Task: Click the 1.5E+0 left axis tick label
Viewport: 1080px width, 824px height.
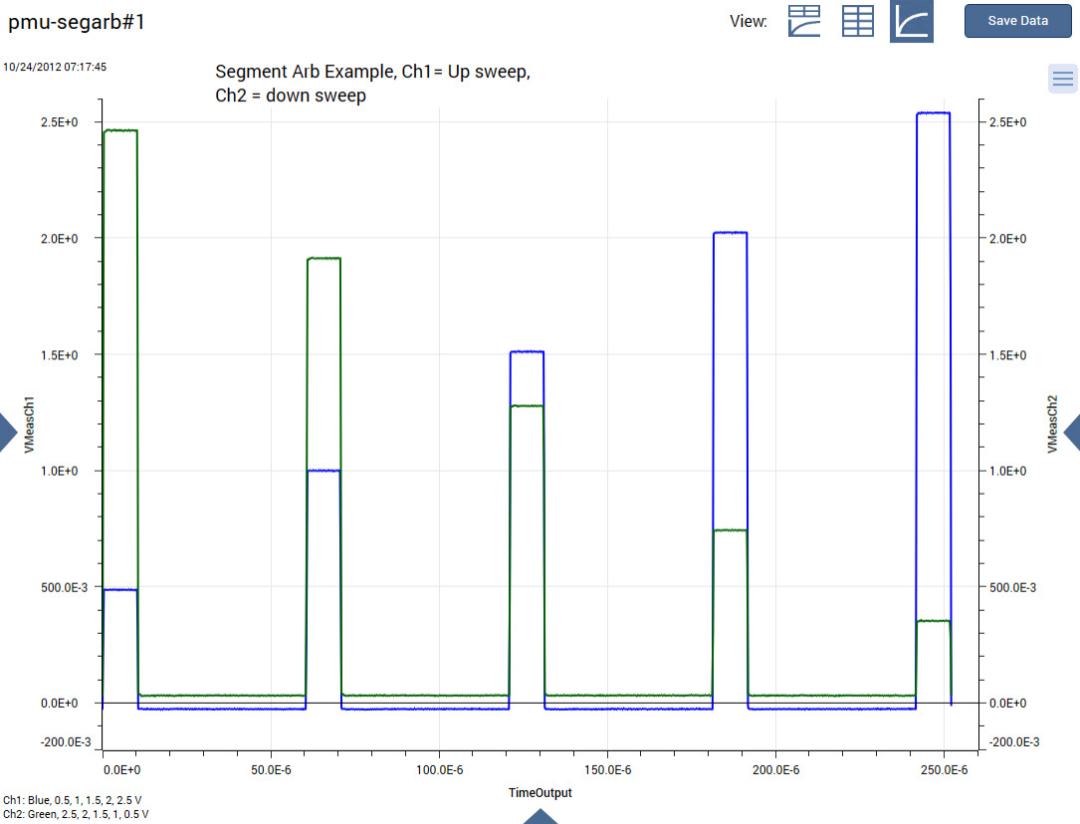Action: 59,355
